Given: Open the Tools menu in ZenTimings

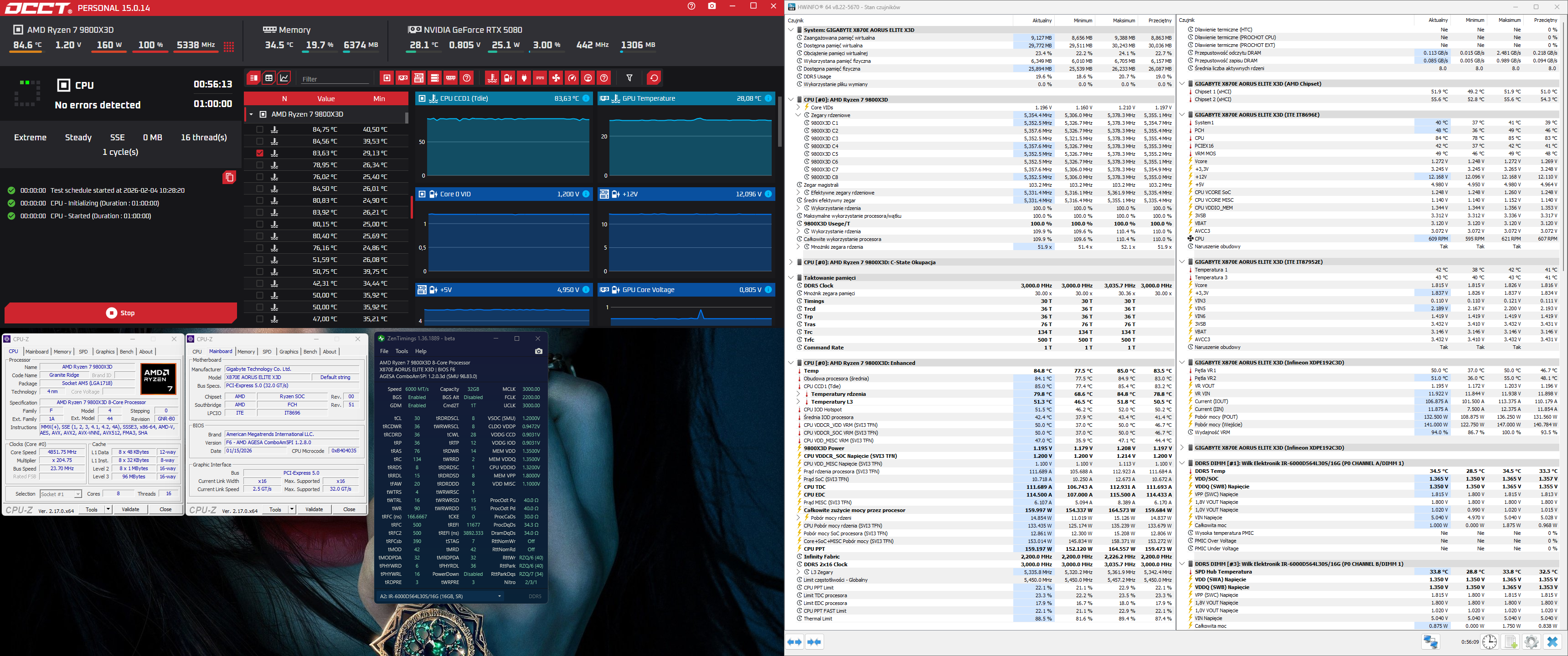Looking at the screenshot, I should (x=401, y=351).
